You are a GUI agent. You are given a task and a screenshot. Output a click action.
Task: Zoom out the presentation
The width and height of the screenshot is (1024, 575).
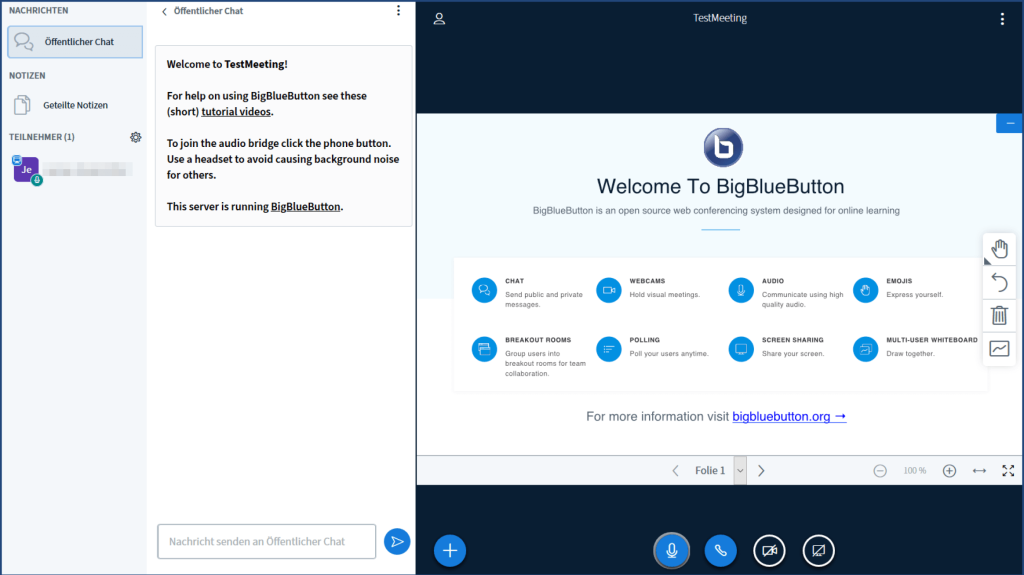[x=880, y=470]
